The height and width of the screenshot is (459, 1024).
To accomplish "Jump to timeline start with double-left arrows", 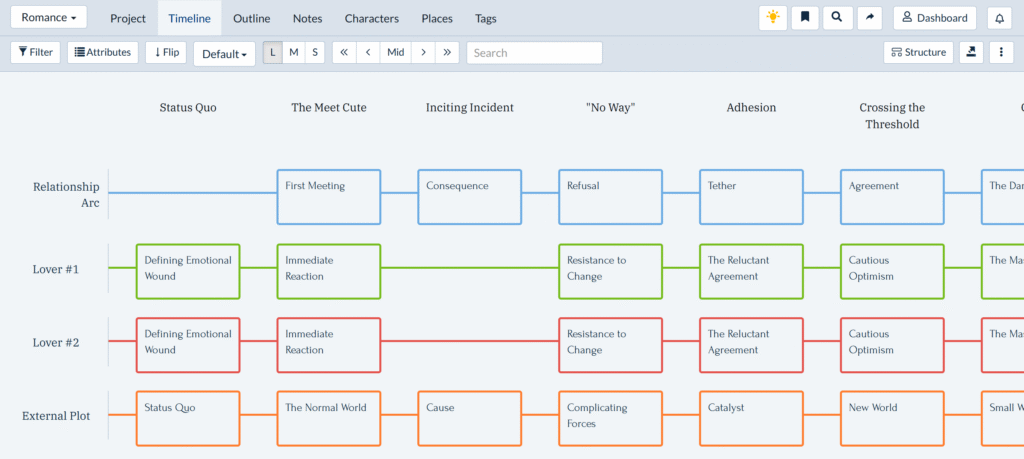I will click(x=344, y=53).
